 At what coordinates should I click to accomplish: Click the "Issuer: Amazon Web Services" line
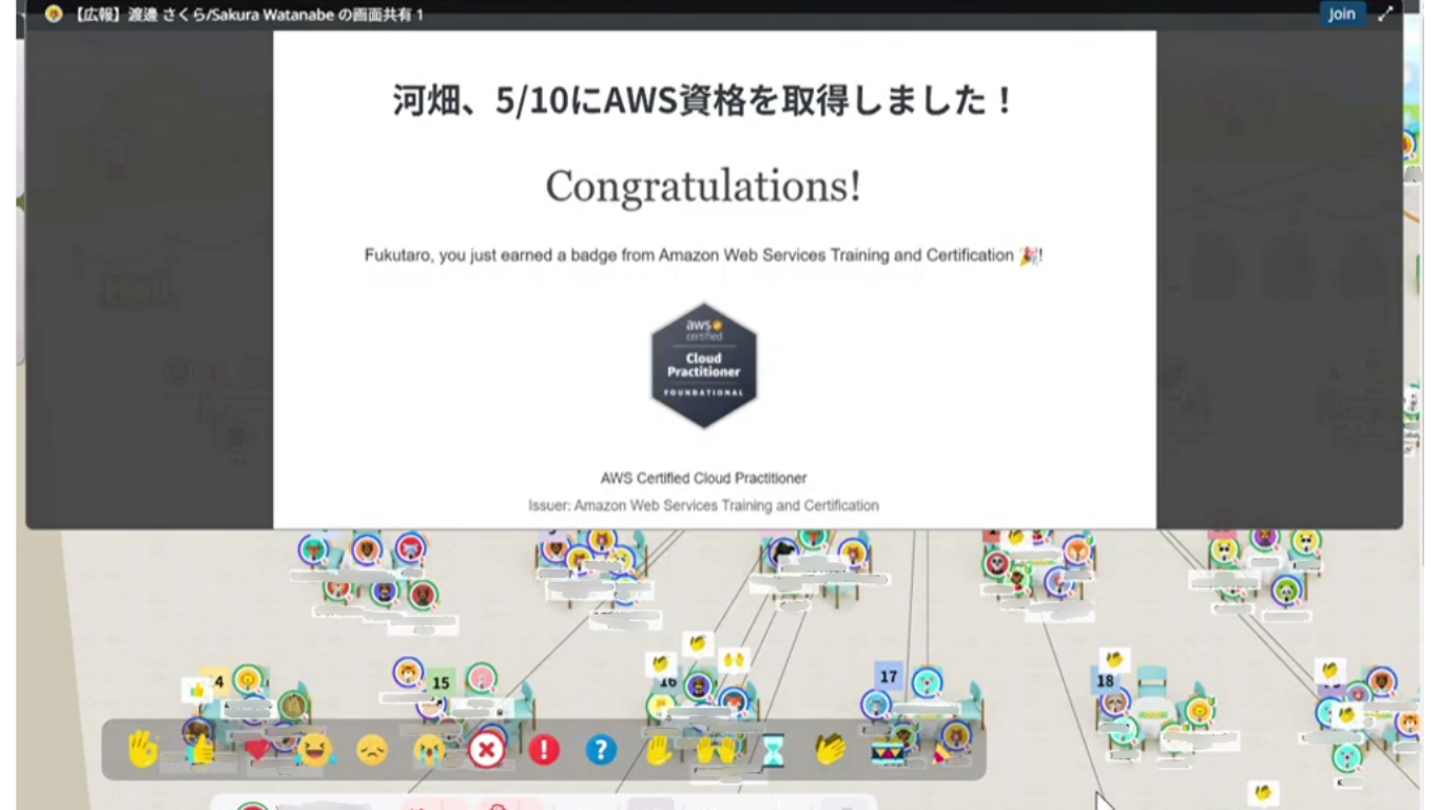(704, 506)
